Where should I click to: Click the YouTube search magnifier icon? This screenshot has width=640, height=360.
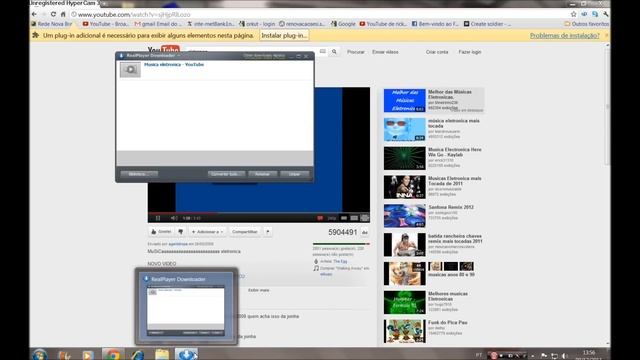[x=334, y=52]
